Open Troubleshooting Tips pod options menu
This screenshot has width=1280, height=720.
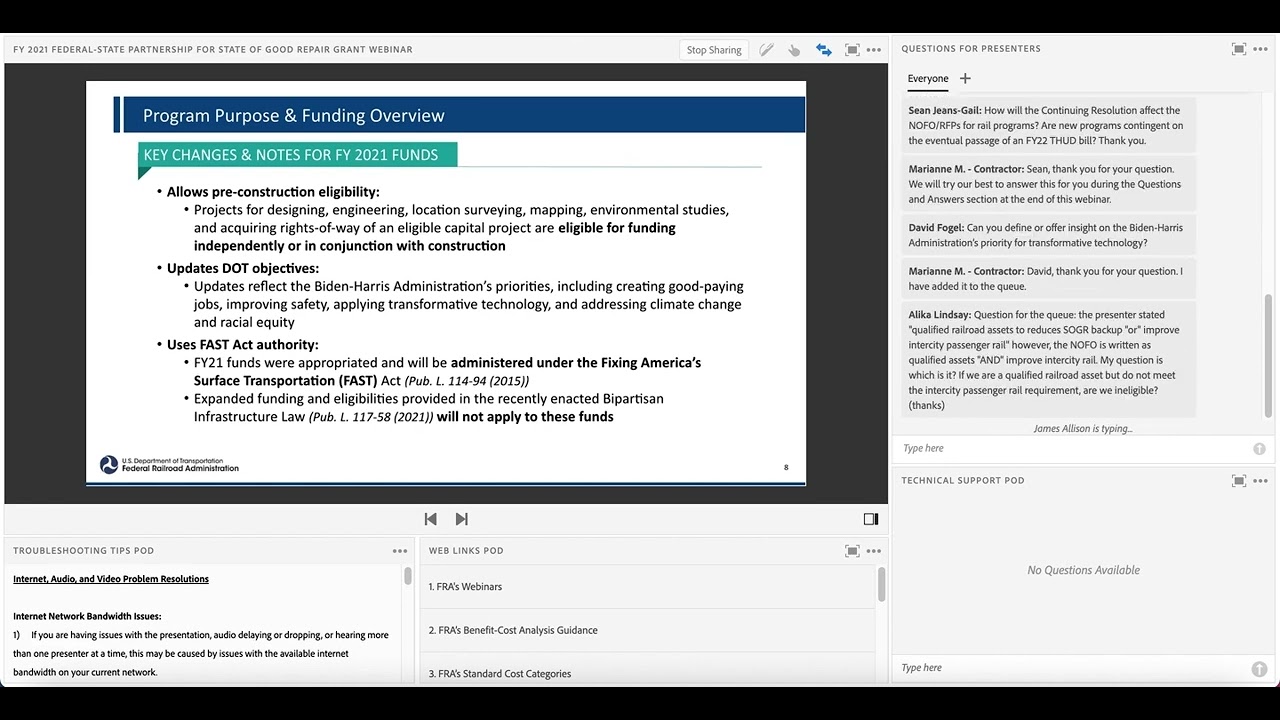point(400,551)
